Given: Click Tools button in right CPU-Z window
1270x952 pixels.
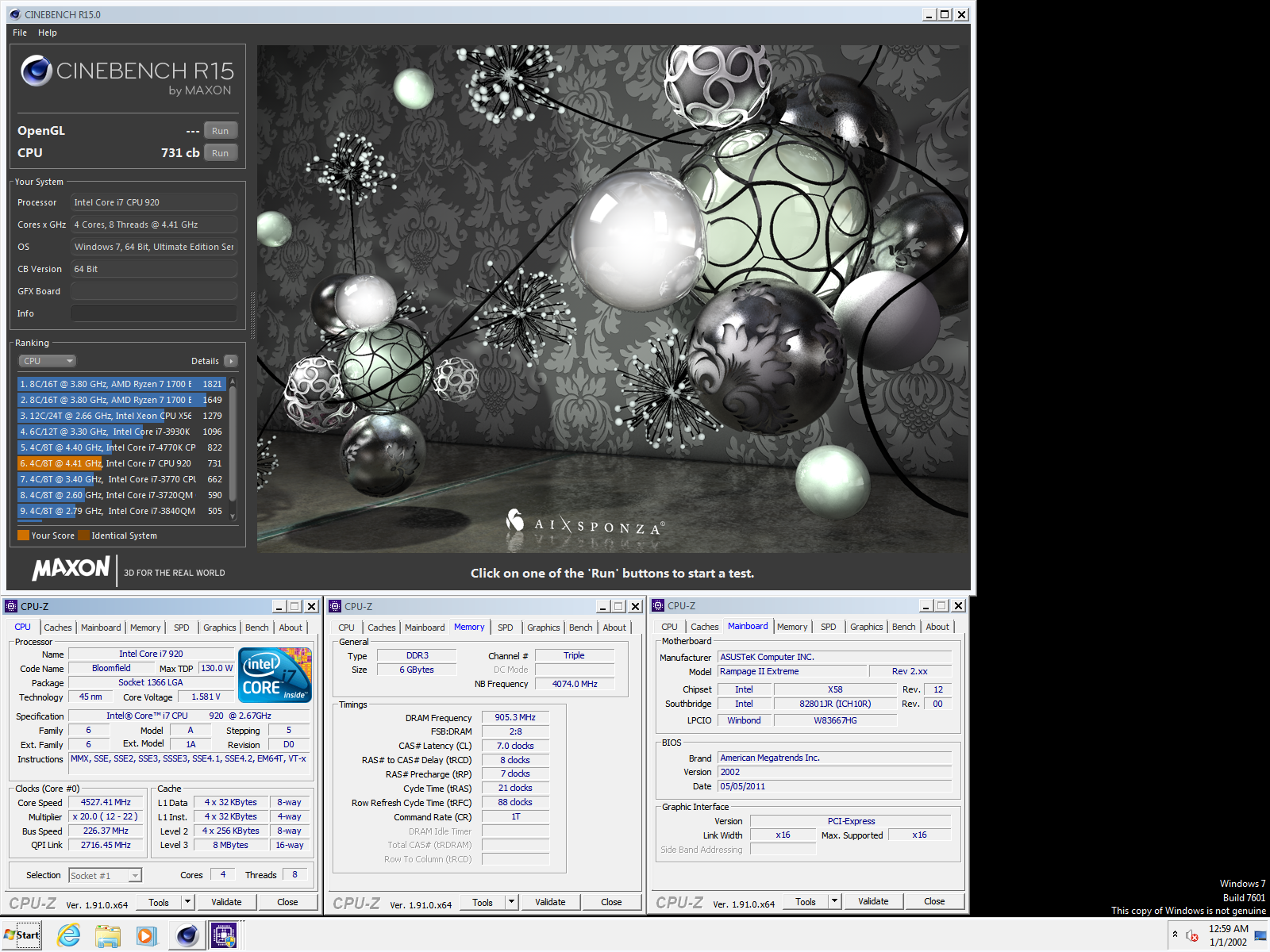Looking at the screenshot, I should 806,902.
